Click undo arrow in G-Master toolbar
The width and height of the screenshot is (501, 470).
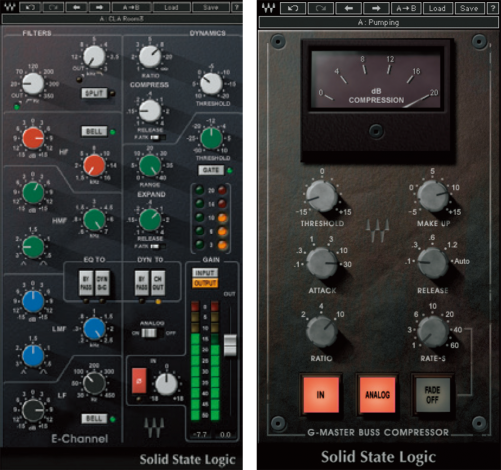pos(293,8)
